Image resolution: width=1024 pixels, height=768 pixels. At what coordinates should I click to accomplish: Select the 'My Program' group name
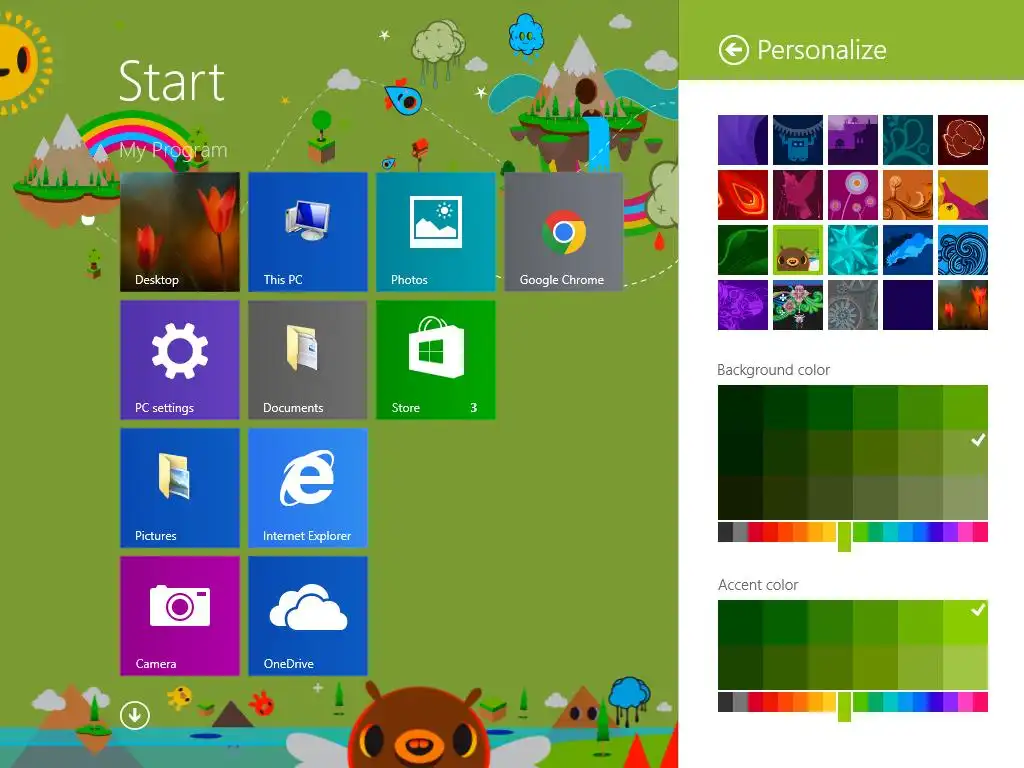(x=173, y=150)
